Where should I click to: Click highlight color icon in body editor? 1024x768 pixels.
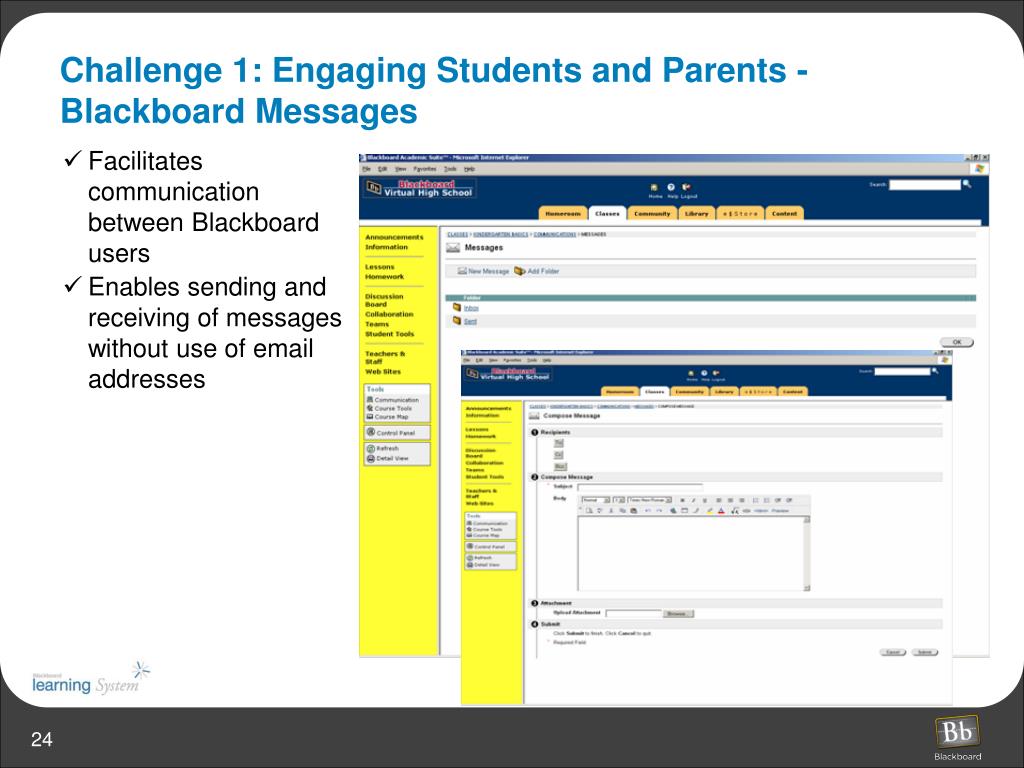point(710,511)
